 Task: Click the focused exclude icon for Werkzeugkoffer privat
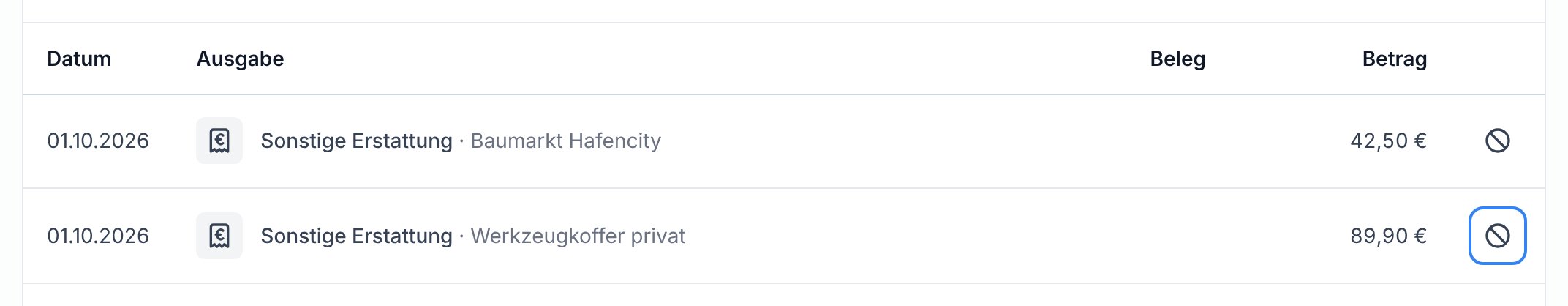[x=1497, y=236]
